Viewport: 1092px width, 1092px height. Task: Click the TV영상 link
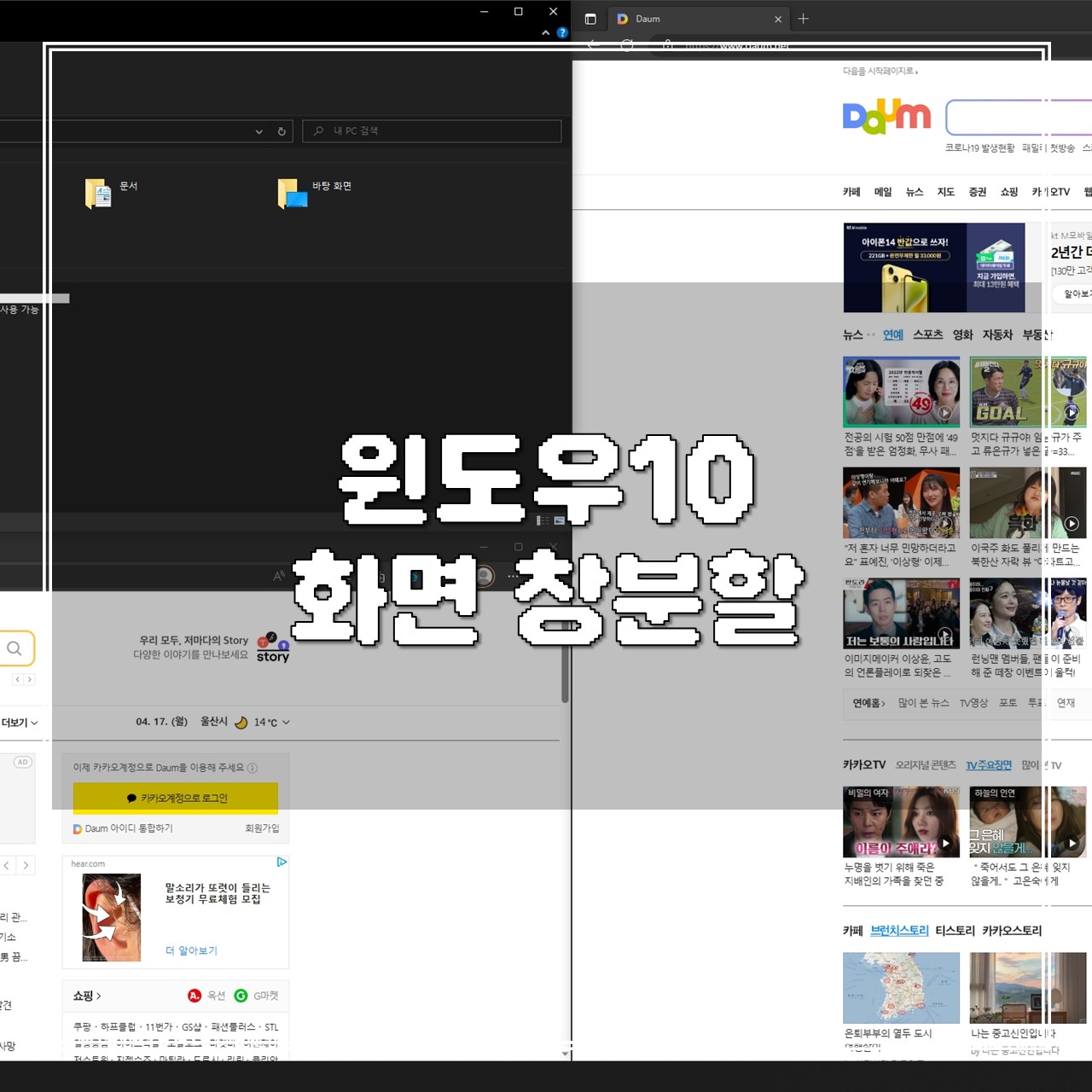point(973,703)
